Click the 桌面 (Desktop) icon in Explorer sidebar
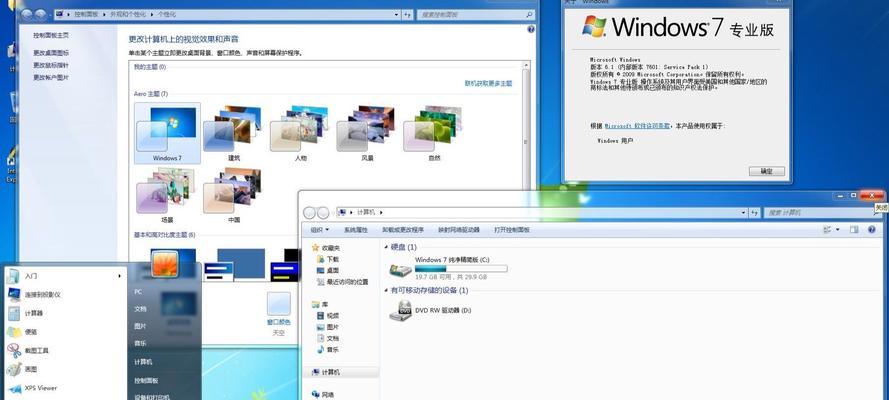 [320, 270]
